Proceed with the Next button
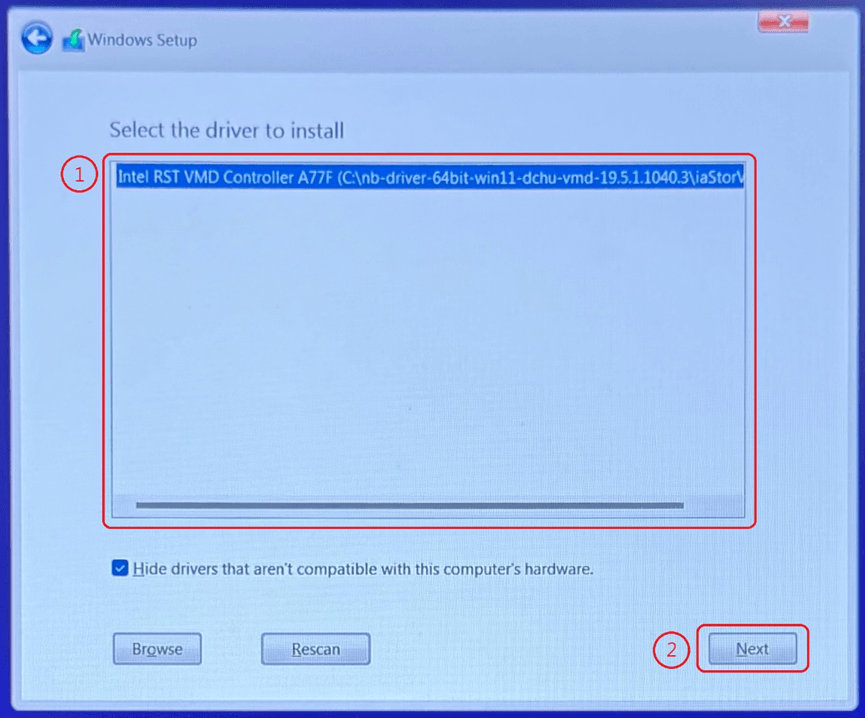The image size is (865, 718). (752, 649)
